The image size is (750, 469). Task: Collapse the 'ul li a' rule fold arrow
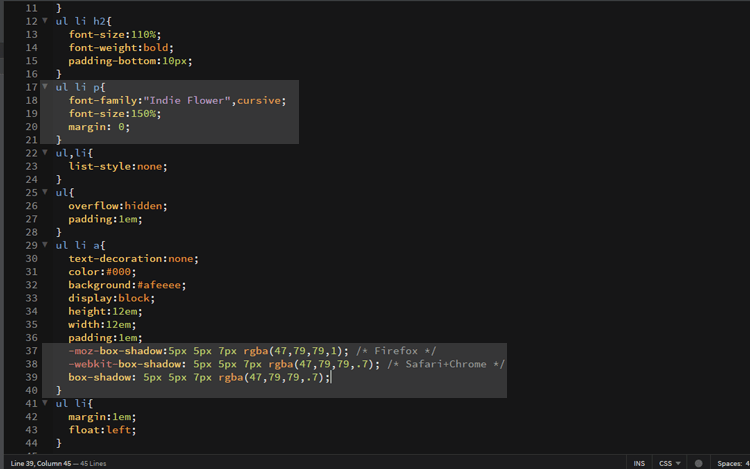[45, 244]
